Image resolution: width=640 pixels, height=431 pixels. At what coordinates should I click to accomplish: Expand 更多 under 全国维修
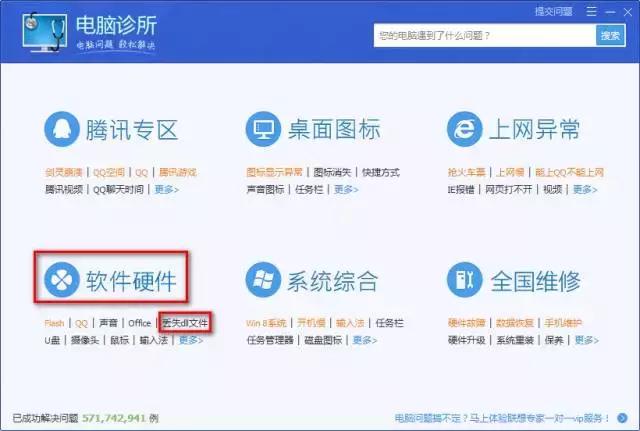pyautogui.click(x=587, y=340)
